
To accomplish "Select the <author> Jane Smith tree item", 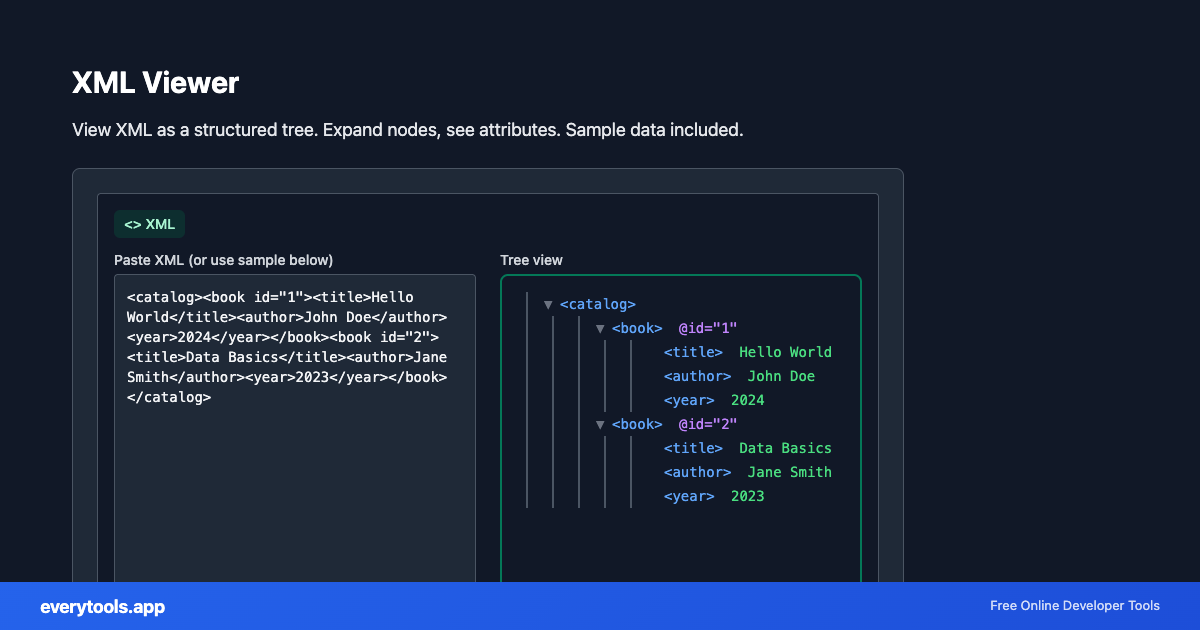I will tap(748, 472).
